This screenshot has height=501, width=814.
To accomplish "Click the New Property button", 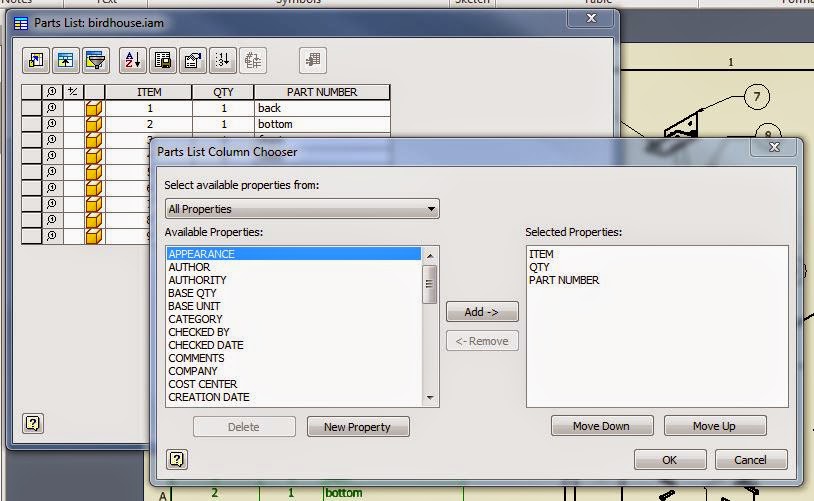I will (x=358, y=427).
